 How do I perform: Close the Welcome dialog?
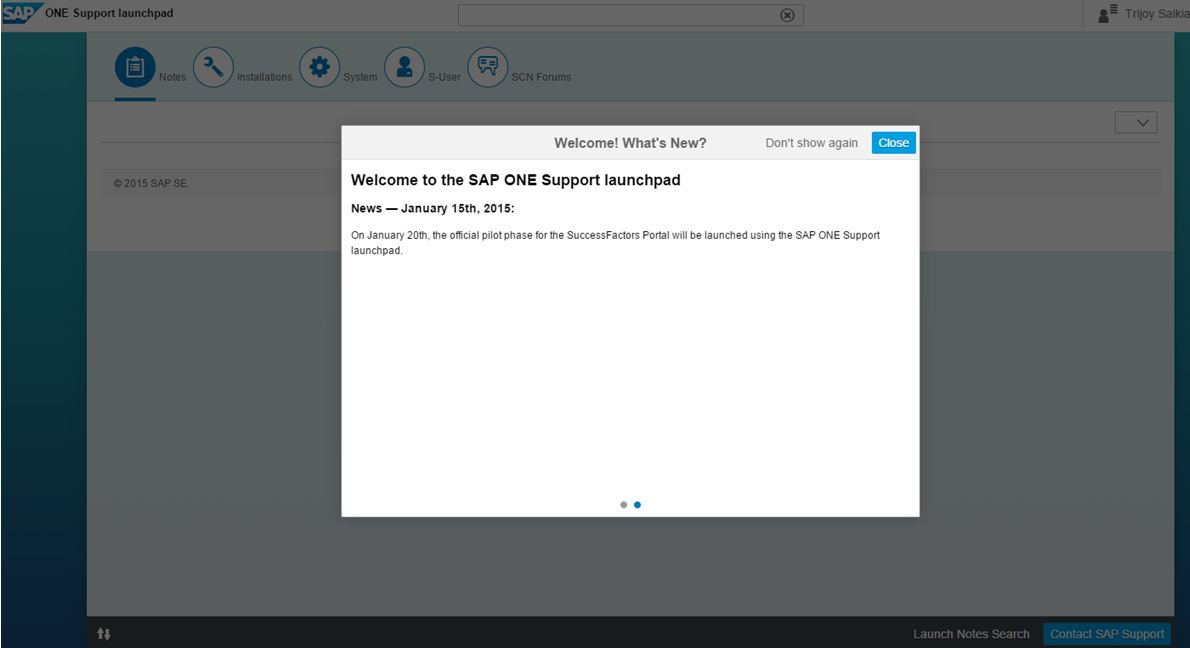click(x=893, y=143)
